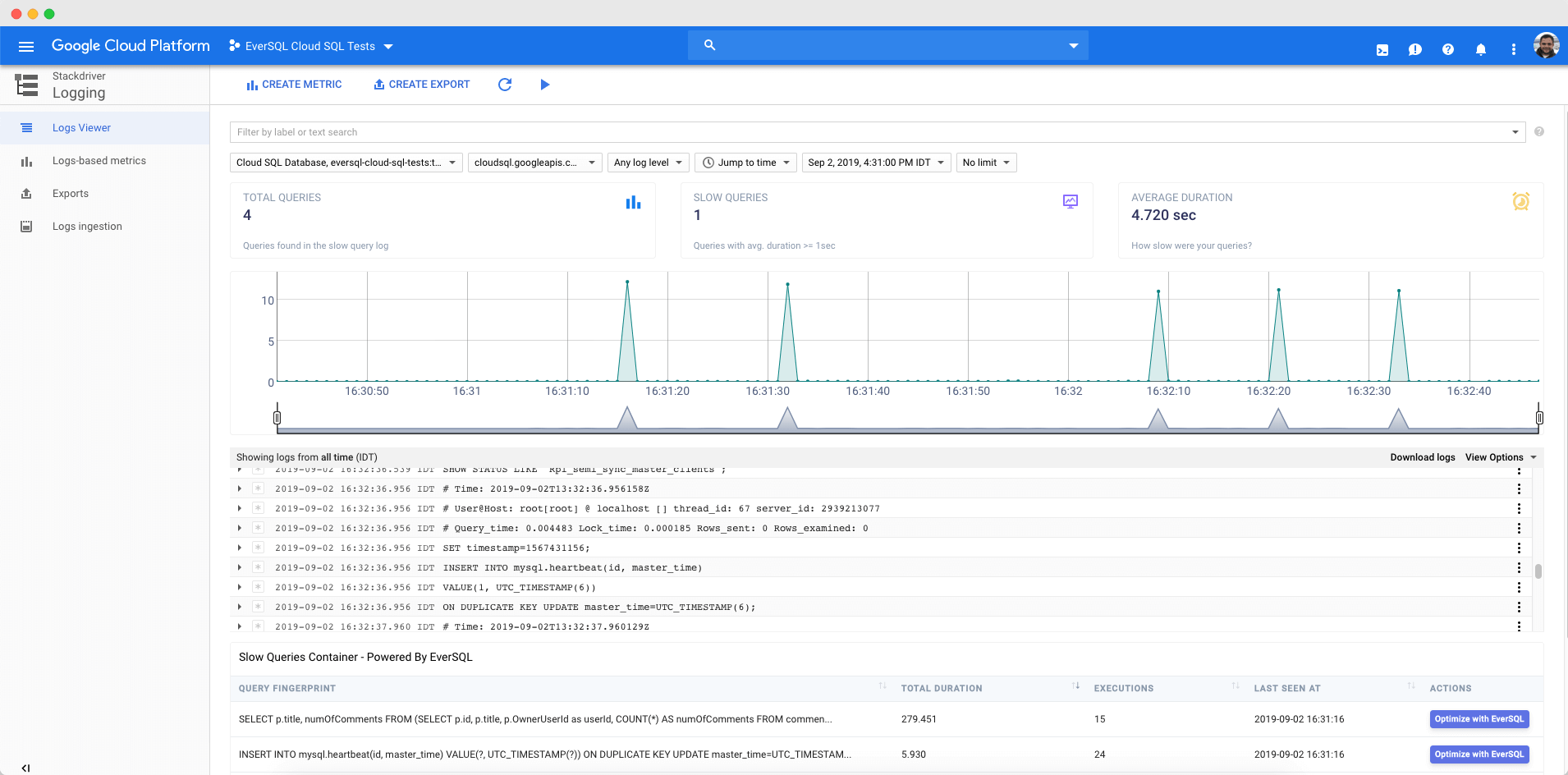Open more menu for 'INSERT INTO mysql.heartbeat' log row

(1519, 567)
